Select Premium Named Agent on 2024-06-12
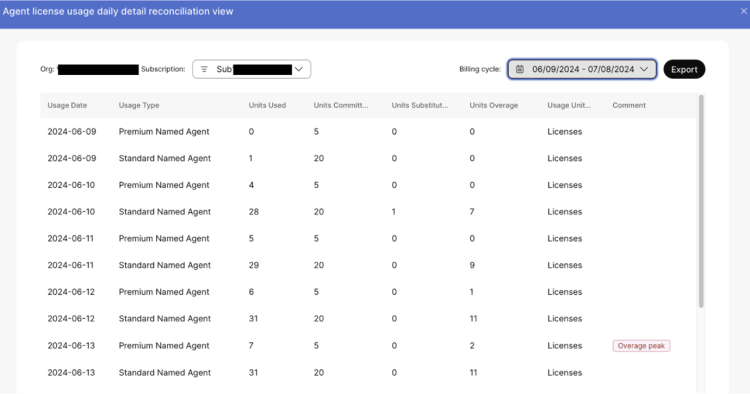 tap(164, 292)
